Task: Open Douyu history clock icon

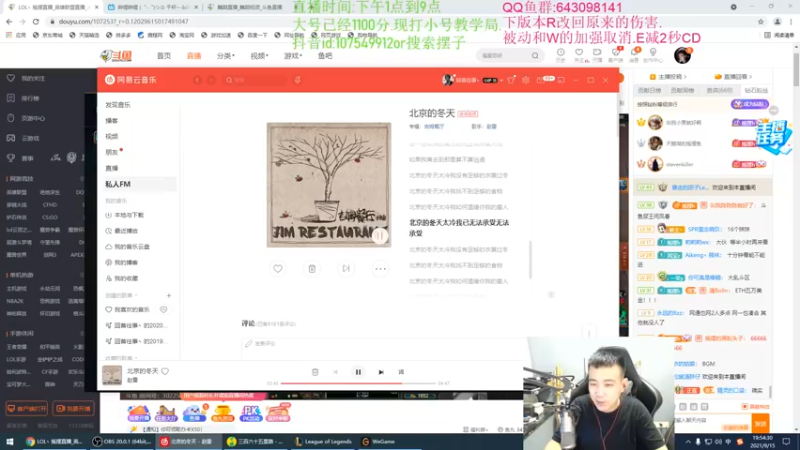Action: [560, 55]
